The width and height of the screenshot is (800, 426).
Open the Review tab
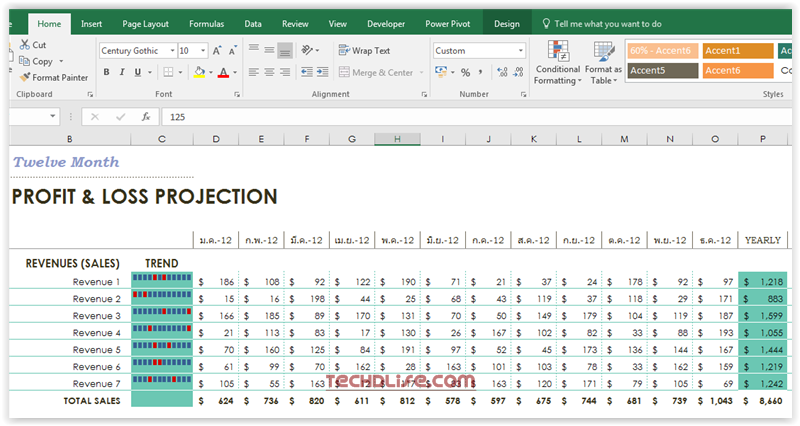(x=295, y=24)
